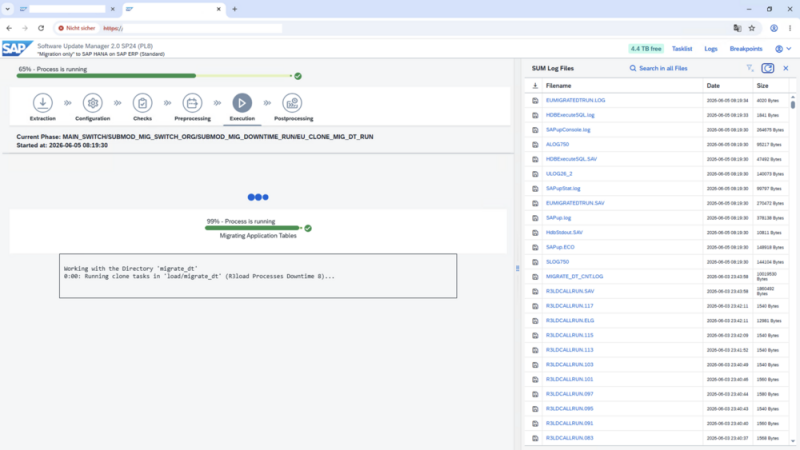The image size is (800, 450).
Task: Click the Size column header
Action: coord(762,86)
